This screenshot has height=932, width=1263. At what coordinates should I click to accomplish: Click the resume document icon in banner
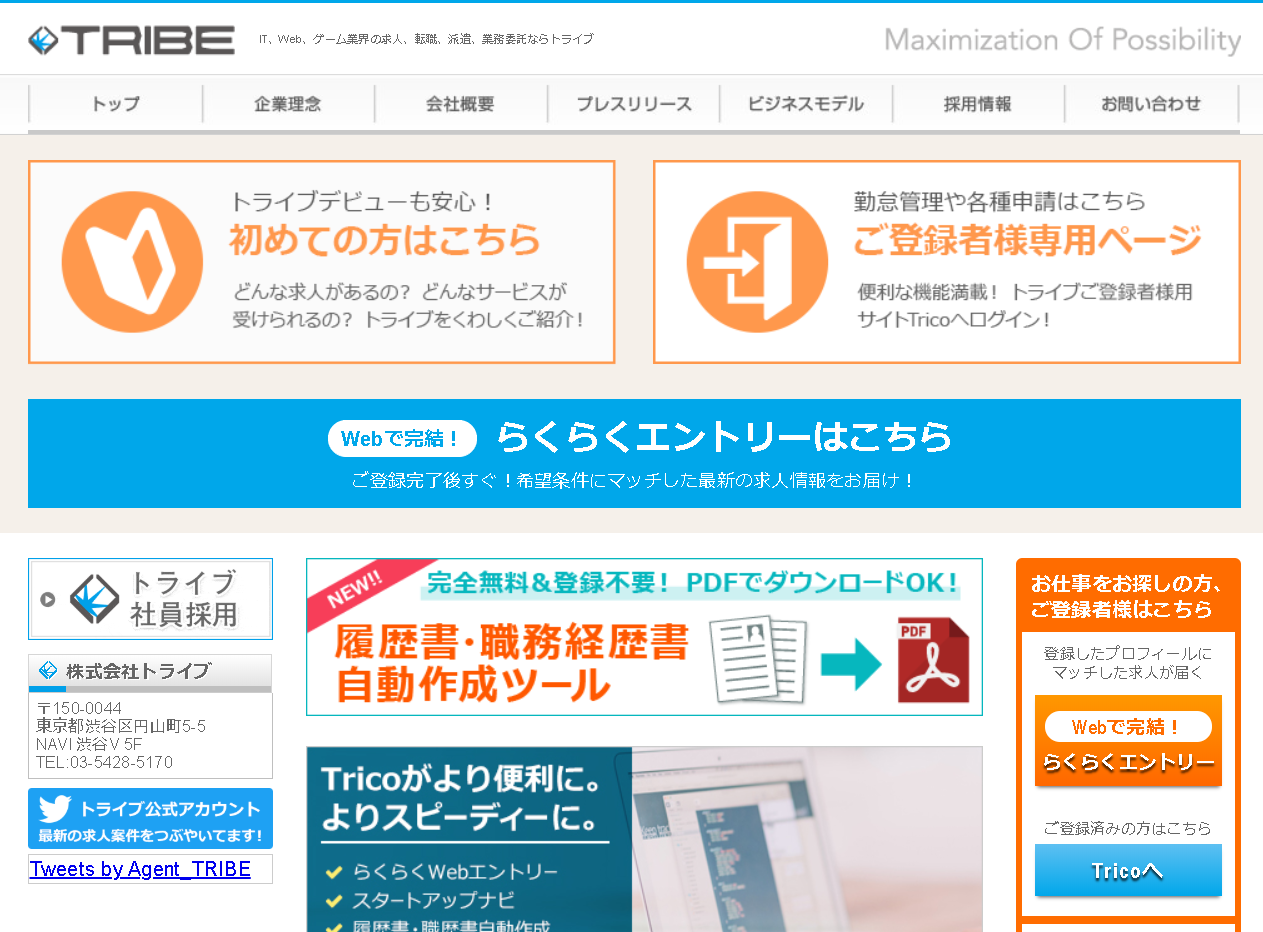(x=762, y=658)
